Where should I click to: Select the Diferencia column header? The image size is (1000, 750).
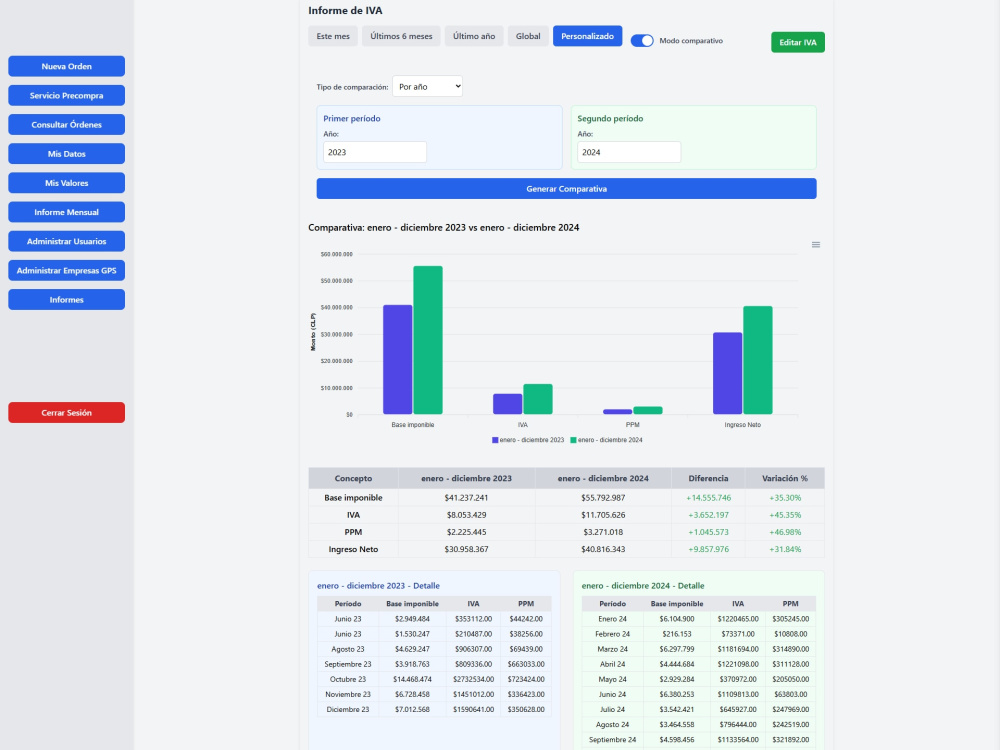(x=708, y=478)
